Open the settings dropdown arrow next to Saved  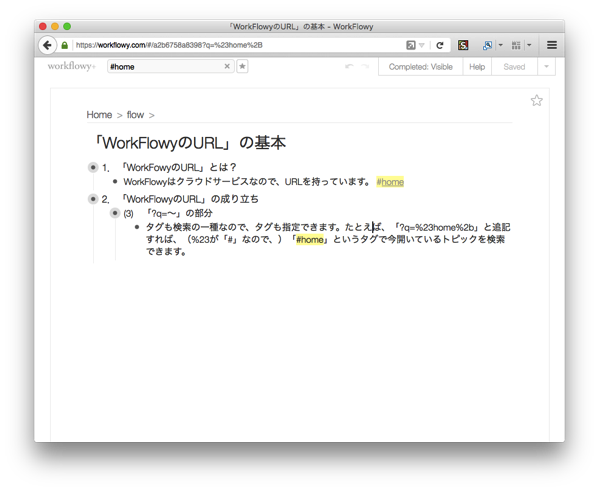pyautogui.click(x=546, y=67)
